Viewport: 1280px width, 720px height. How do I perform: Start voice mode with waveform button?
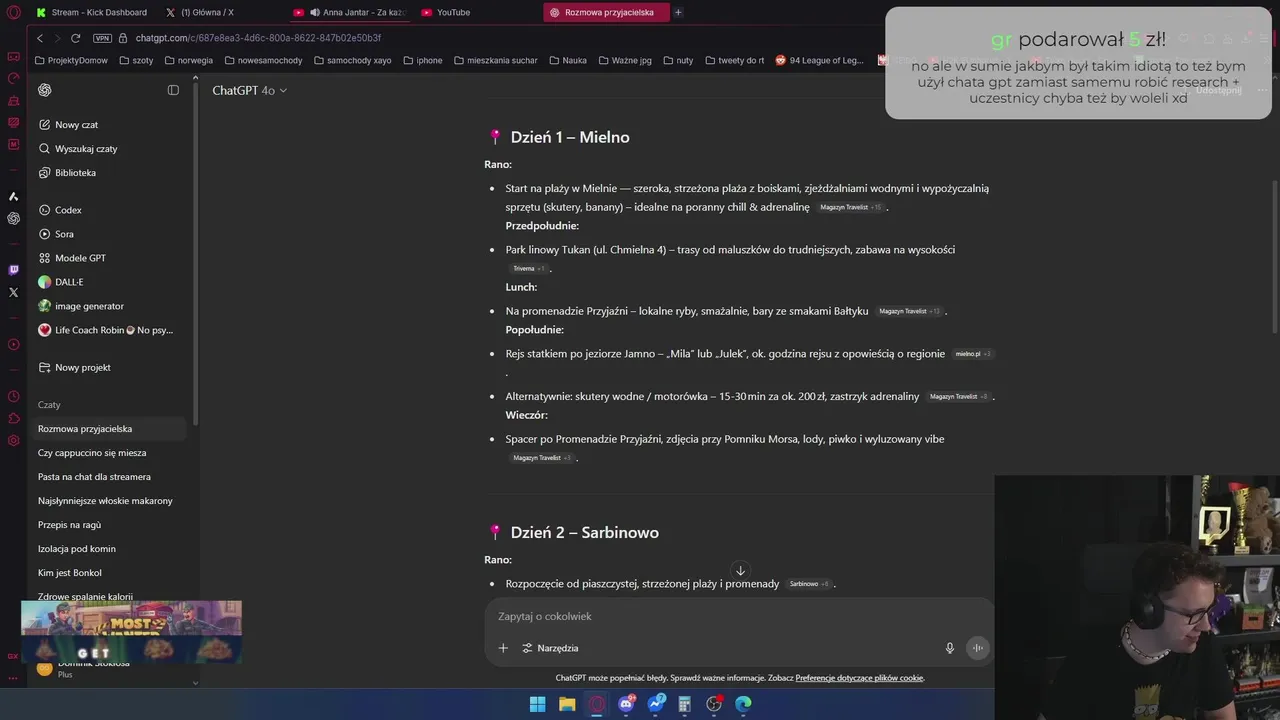978,648
